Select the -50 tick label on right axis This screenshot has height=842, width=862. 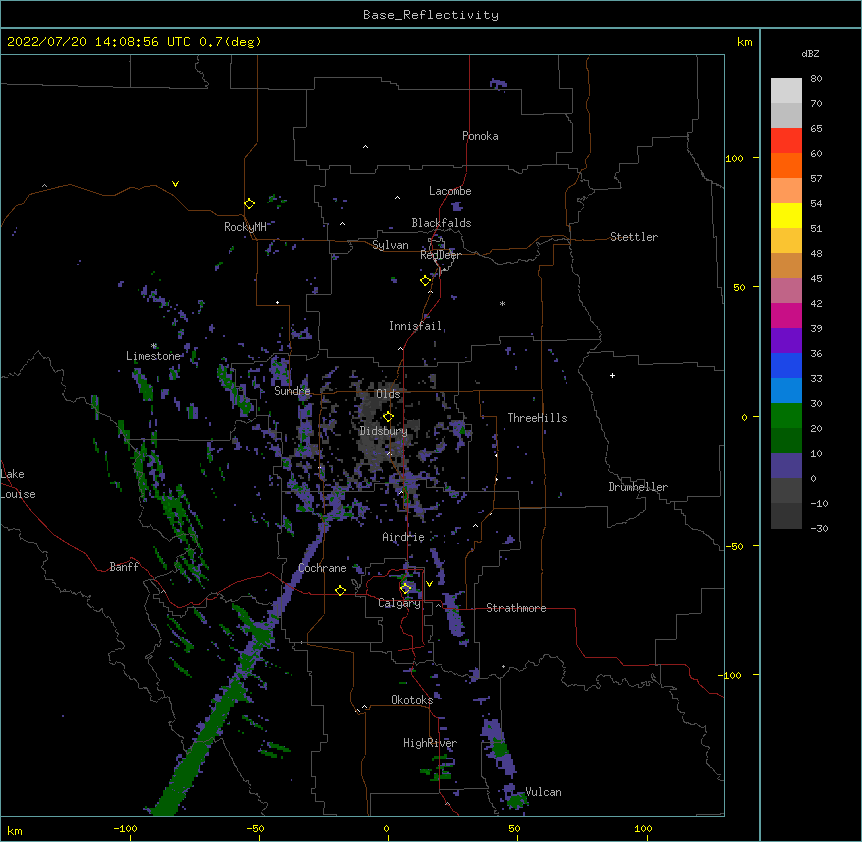coord(734,546)
